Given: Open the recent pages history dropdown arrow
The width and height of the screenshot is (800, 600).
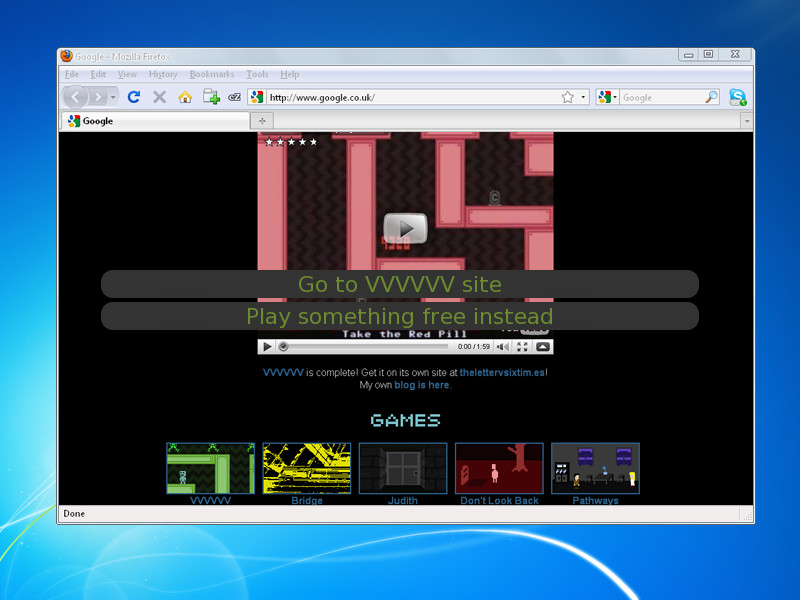Looking at the screenshot, I should pos(113,96).
